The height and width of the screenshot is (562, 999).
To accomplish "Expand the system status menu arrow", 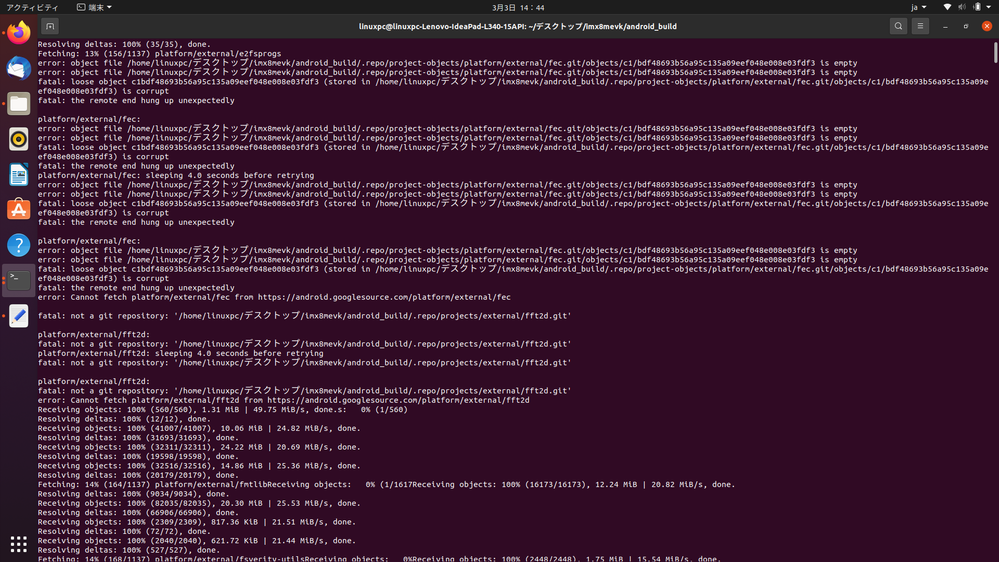I will (989, 7).
